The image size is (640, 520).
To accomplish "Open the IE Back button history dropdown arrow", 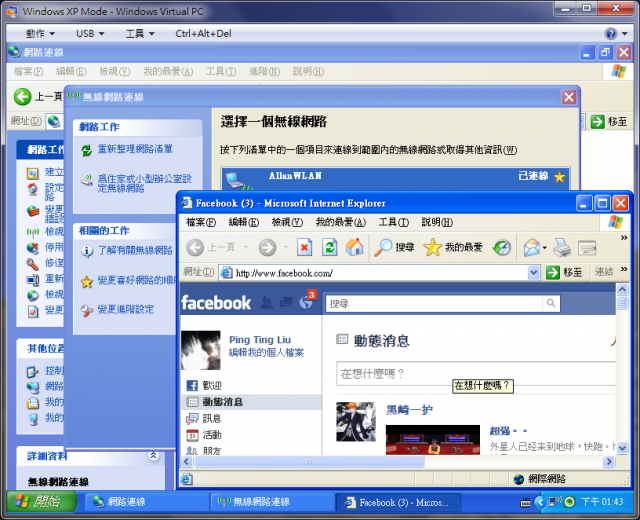I will pyautogui.click(x=246, y=247).
